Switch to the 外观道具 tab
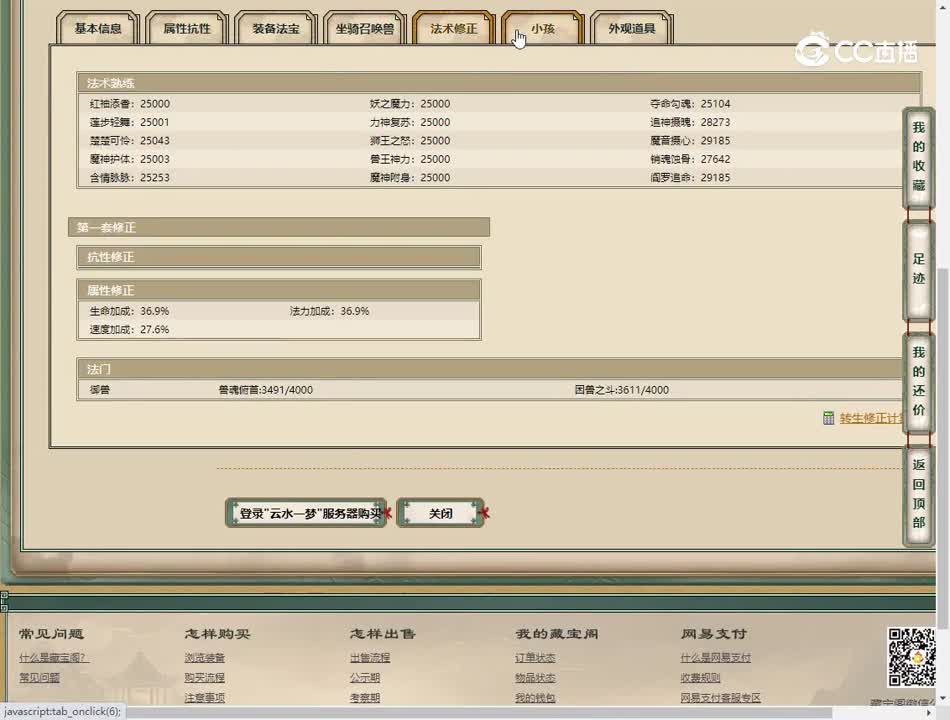The width and height of the screenshot is (950, 720). coord(632,29)
